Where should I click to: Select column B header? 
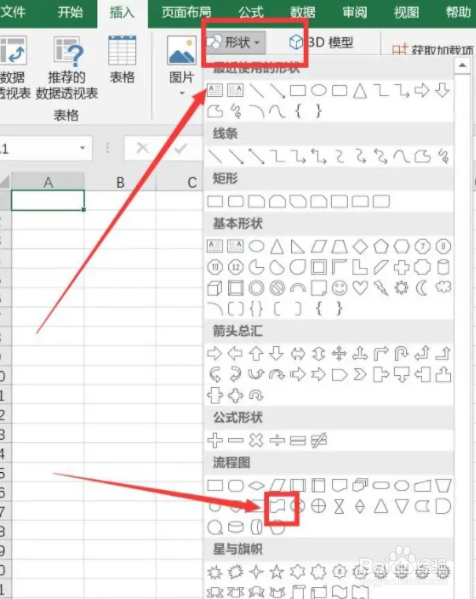[120, 182]
